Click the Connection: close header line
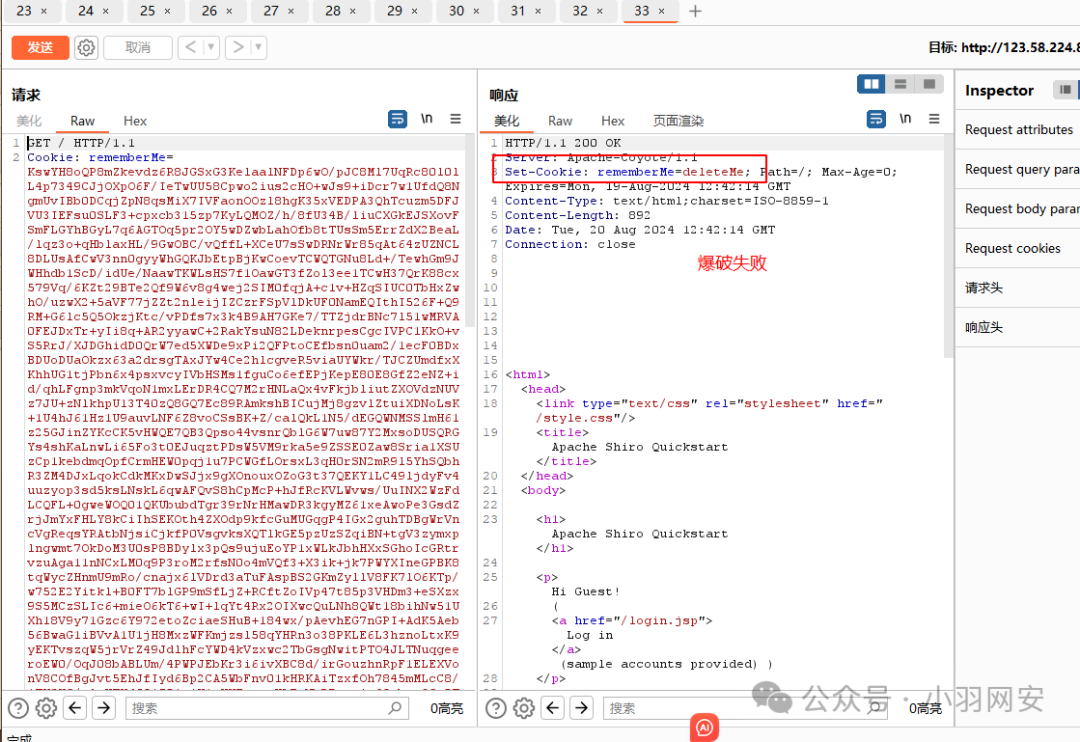Image resolution: width=1080 pixels, height=742 pixels. (570, 244)
